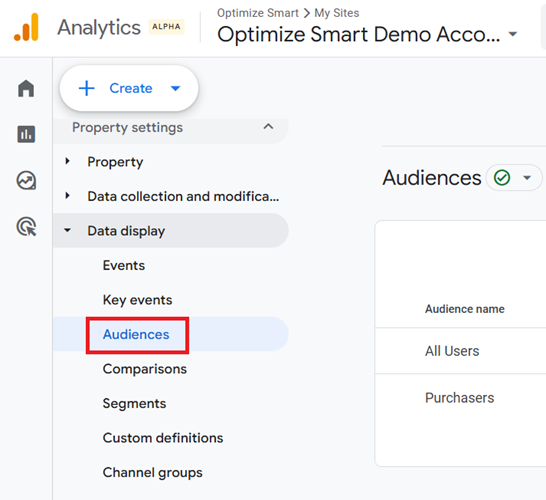Open Channel groups menu item

click(x=152, y=472)
